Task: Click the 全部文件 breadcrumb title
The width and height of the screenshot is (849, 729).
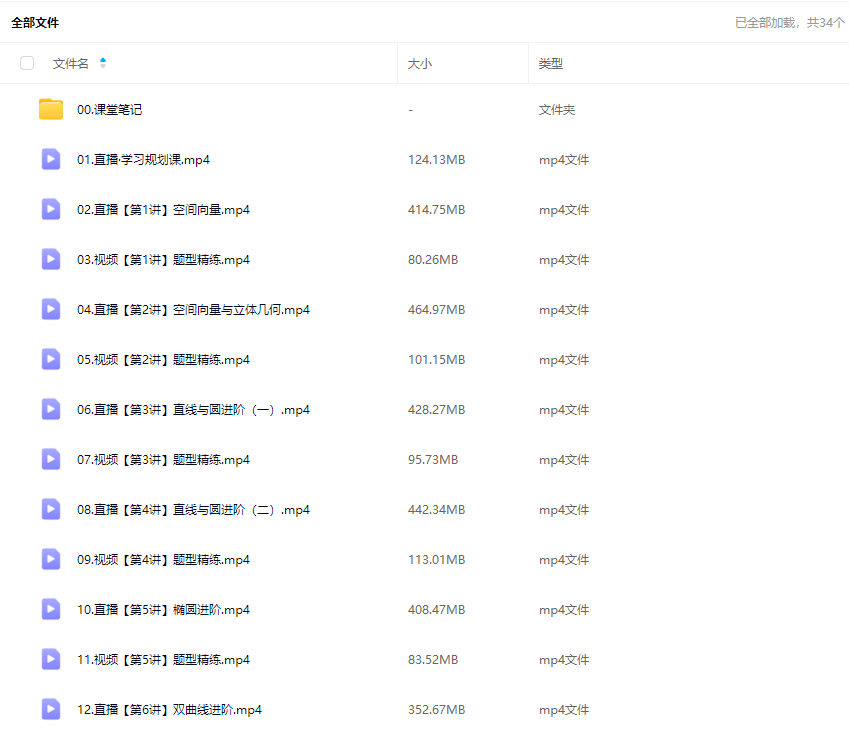Action: pos(35,23)
